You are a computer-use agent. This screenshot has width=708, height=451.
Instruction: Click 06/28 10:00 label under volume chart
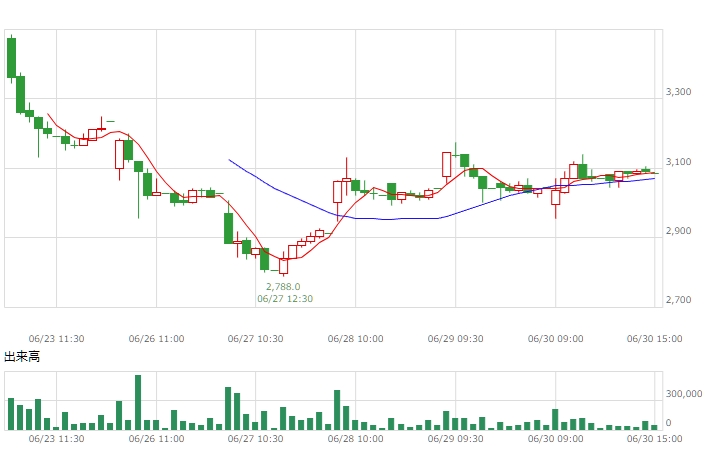[x=356, y=438]
